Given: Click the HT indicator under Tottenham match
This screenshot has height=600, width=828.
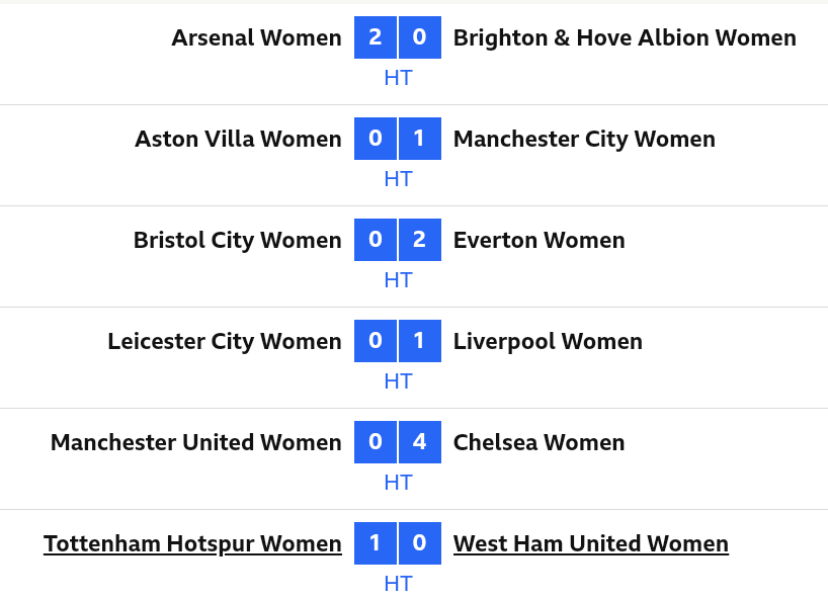Looking at the screenshot, I should click(x=397, y=583).
